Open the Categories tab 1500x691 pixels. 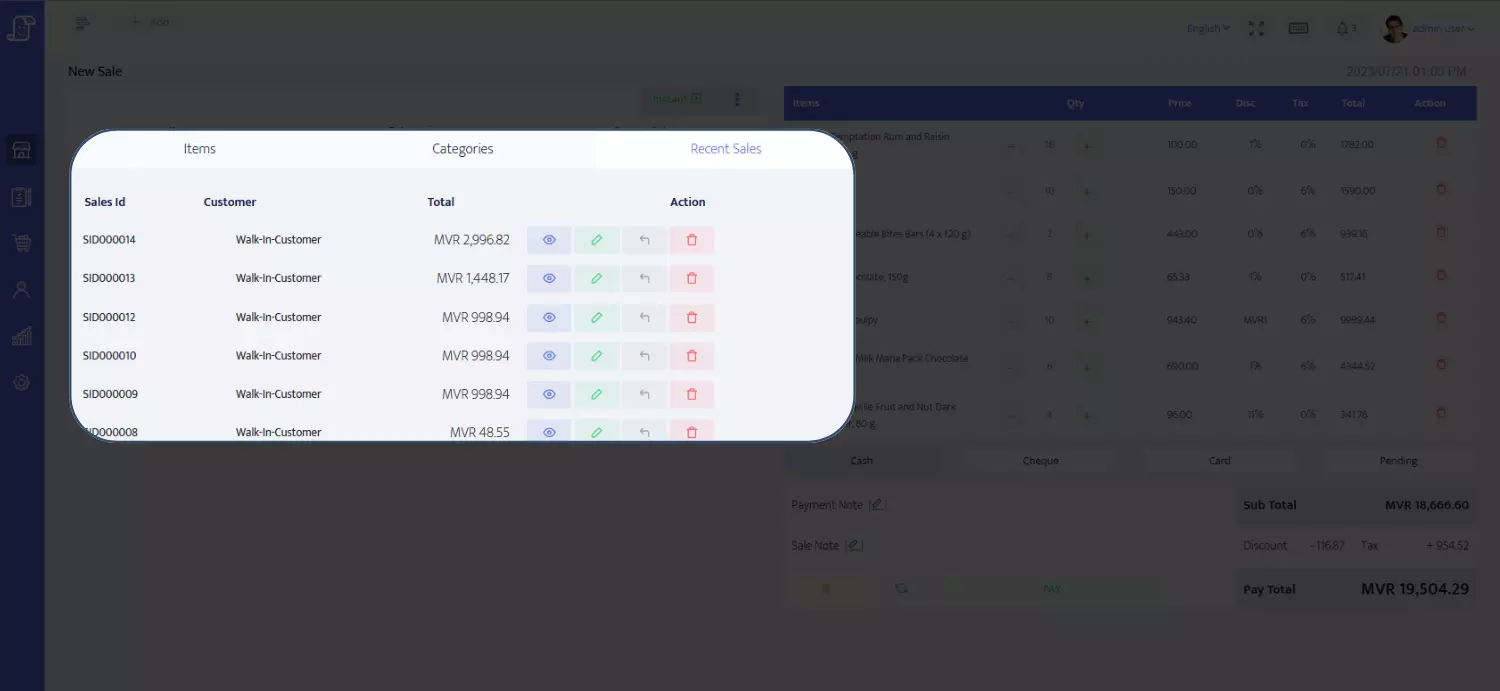[462, 149]
